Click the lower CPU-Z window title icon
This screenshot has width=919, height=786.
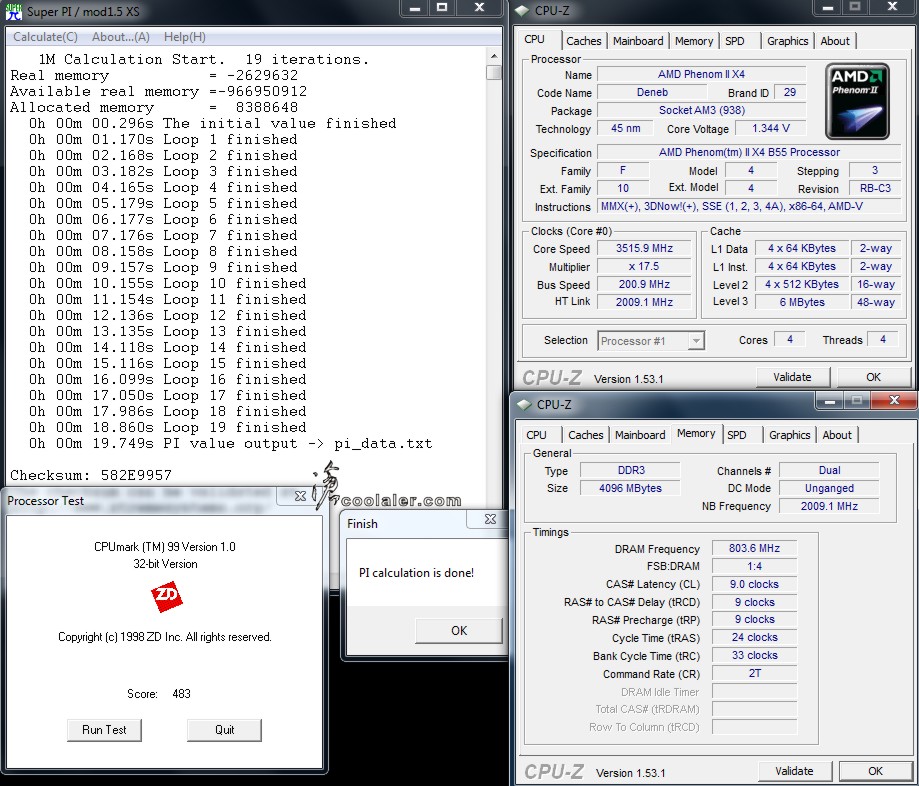click(x=525, y=404)
